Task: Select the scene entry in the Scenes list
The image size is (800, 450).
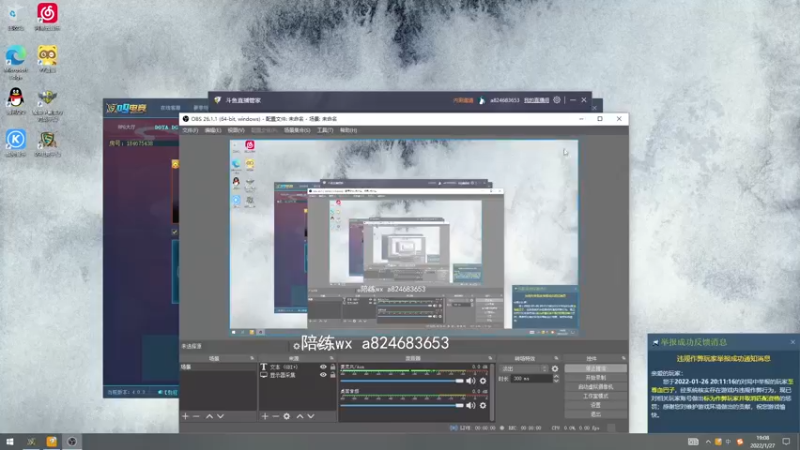Action: 218,367
